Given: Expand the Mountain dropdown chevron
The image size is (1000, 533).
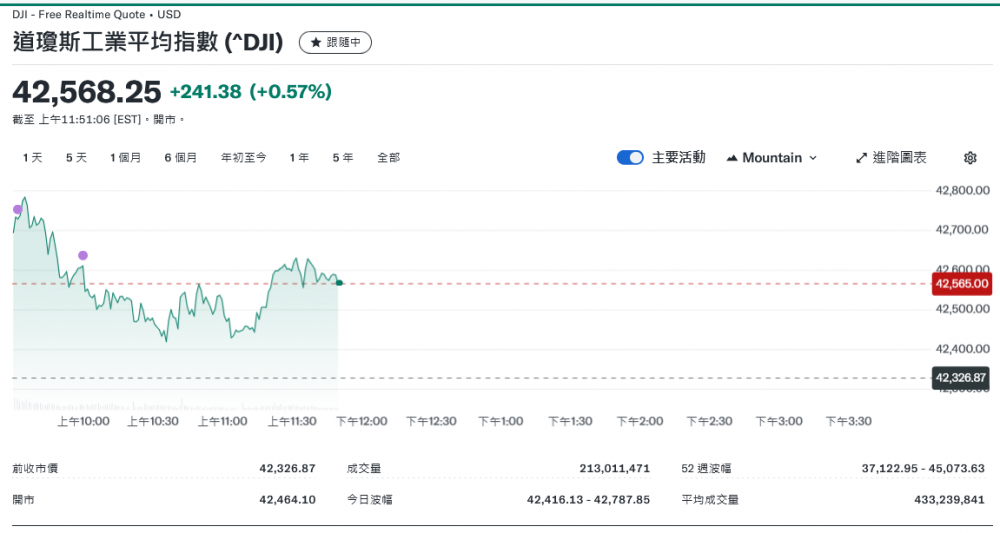Looking at the screenshot, I should pos(813,158).
